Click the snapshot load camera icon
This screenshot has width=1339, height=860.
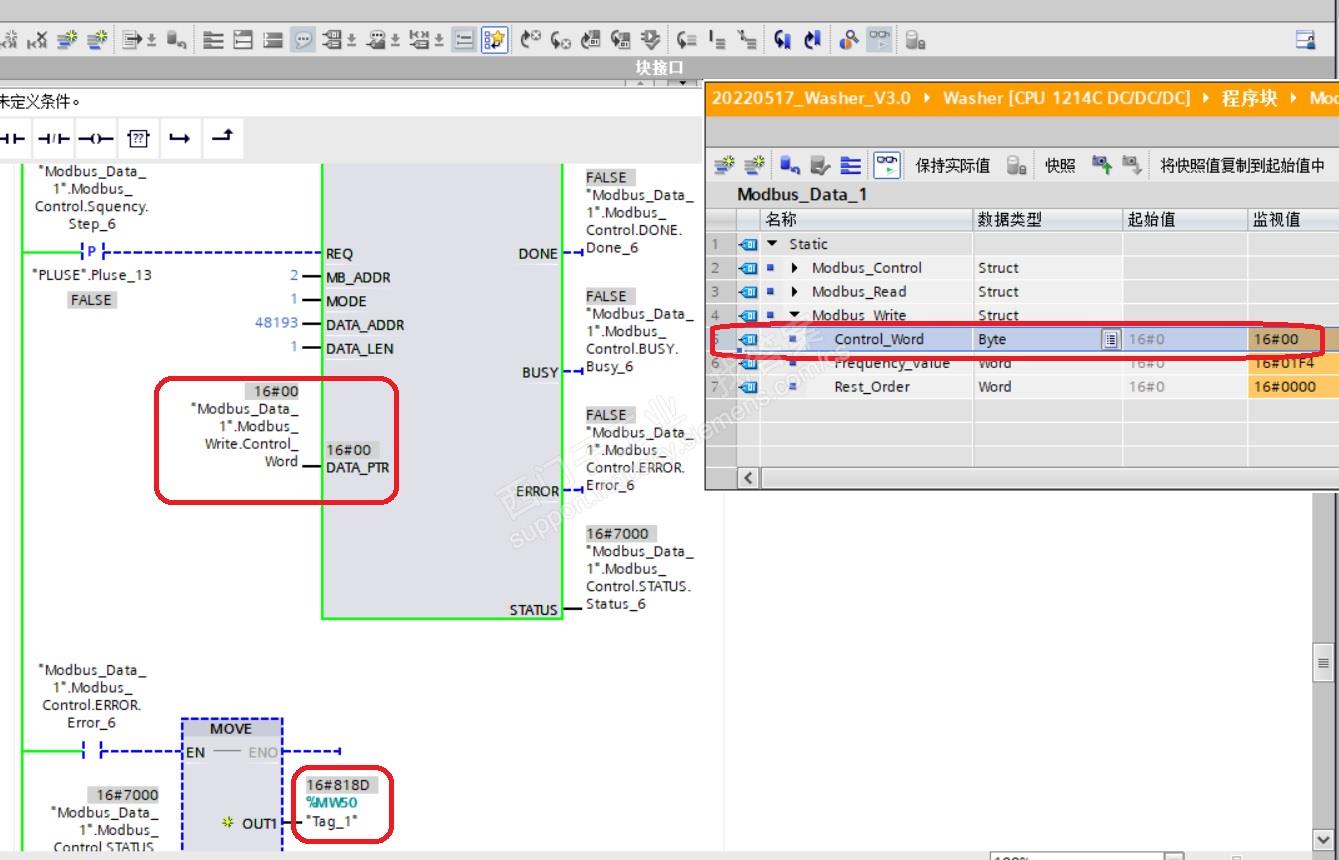(x=1102, y=165)
